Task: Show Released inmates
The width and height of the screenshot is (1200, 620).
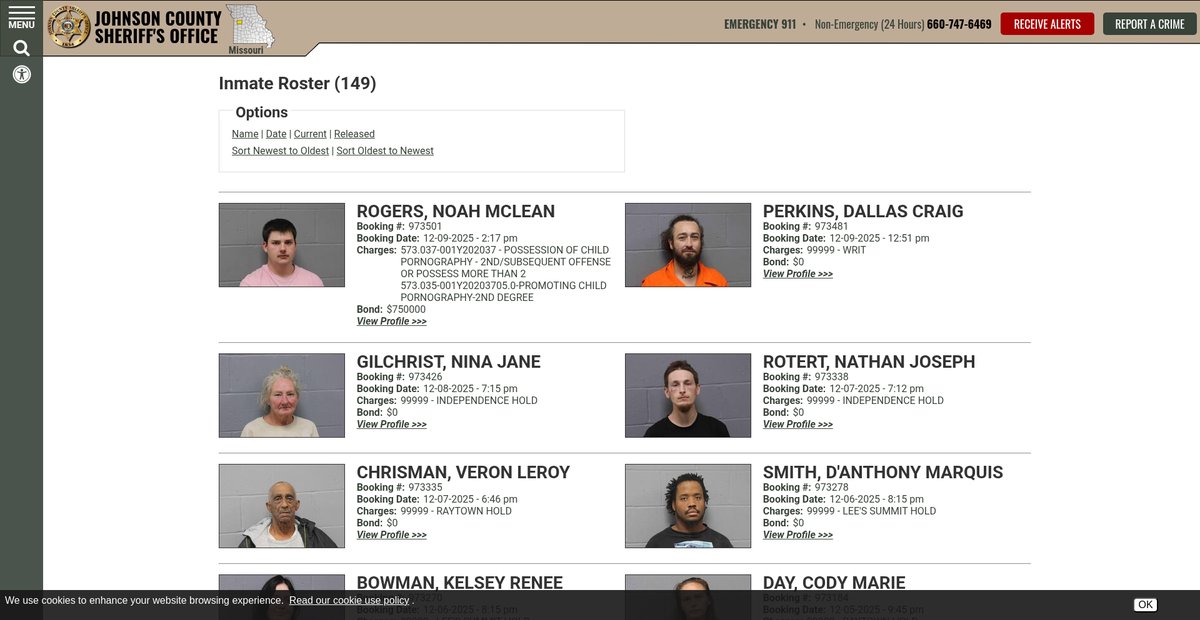Action: 354,134
